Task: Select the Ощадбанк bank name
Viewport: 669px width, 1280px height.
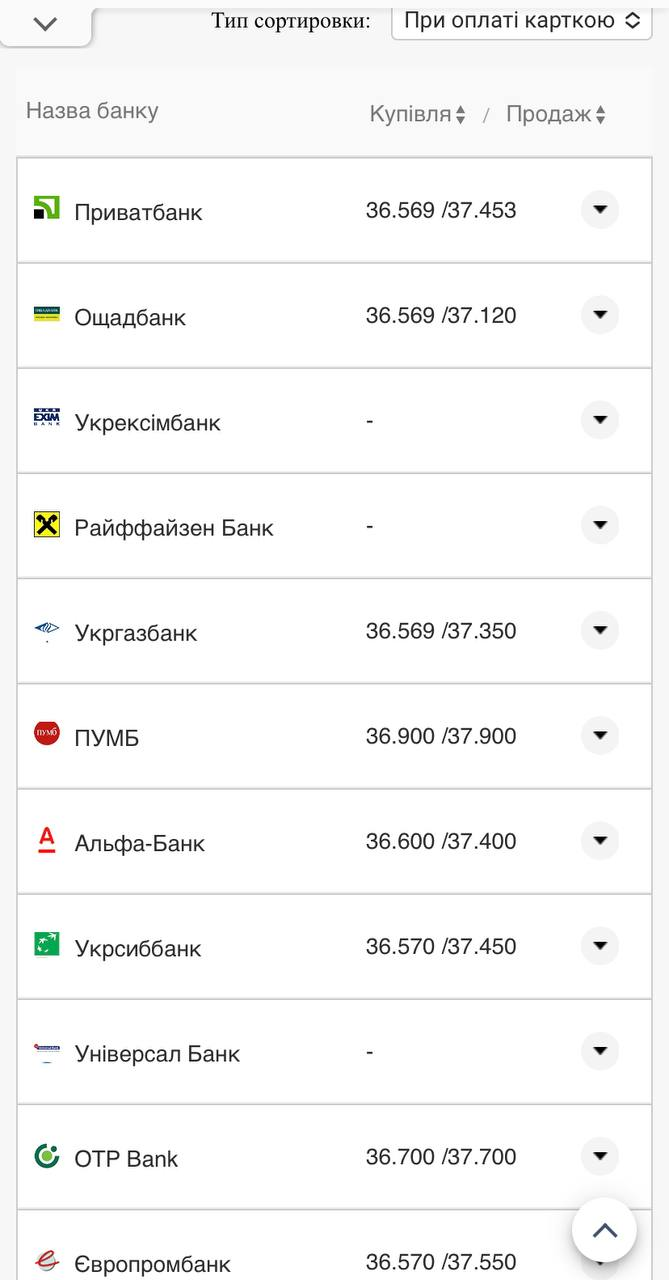Action: pyautogui.click(x=130, y=317)
